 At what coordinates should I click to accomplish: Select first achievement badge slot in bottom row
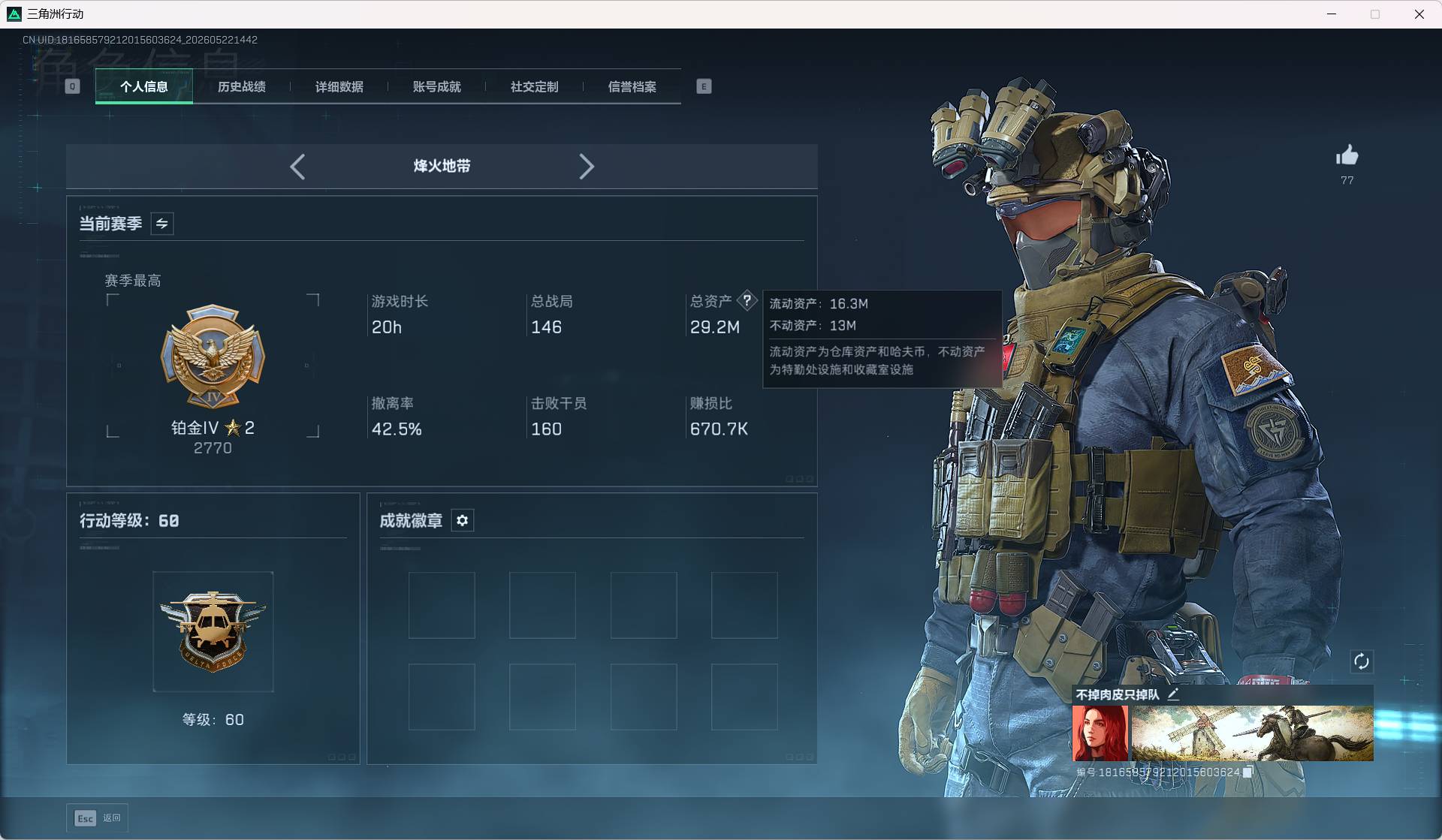pos(442,697)
